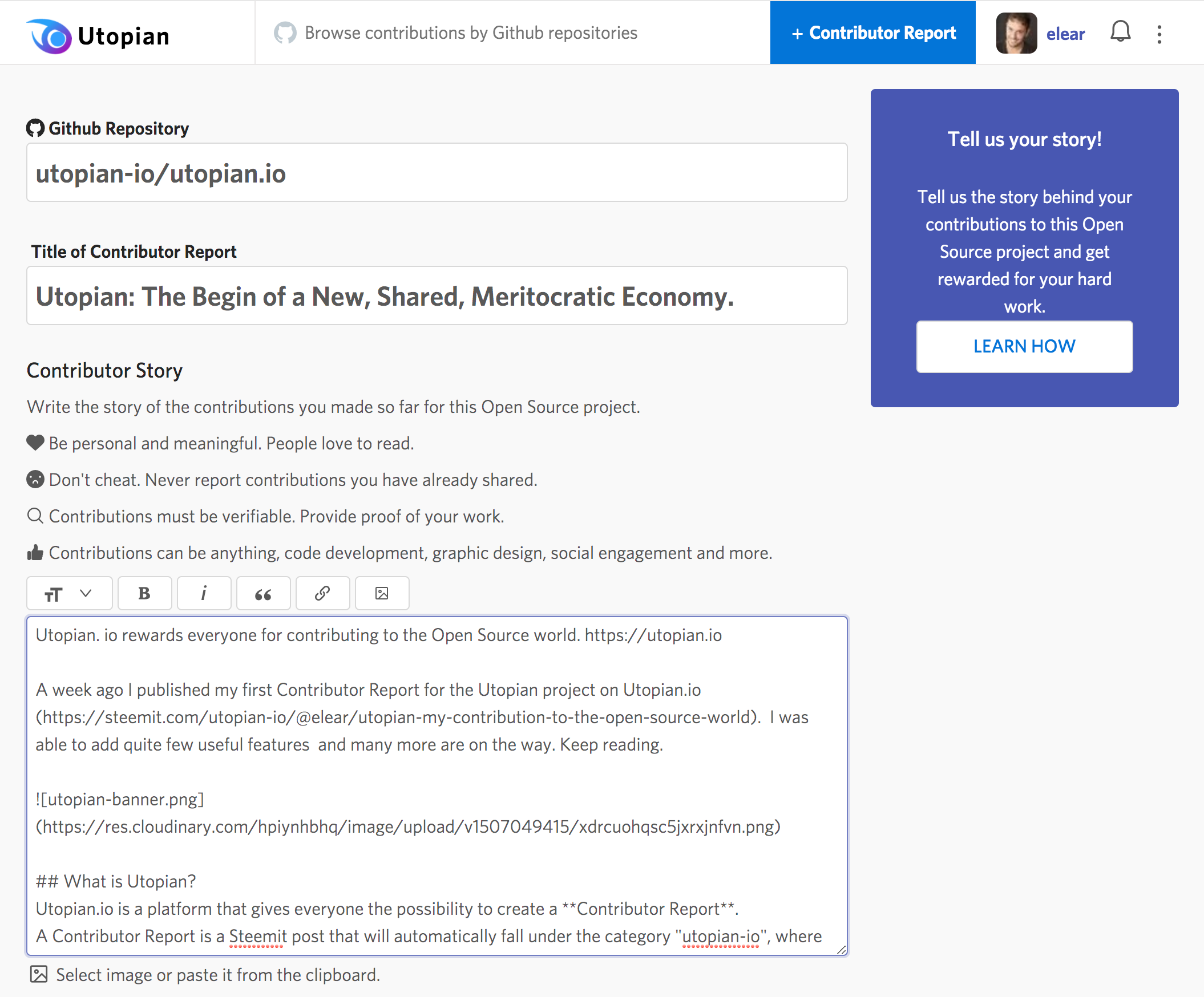Insert a blockquote
Viewport: 1204px width, 997px height.
click(263, 594)
